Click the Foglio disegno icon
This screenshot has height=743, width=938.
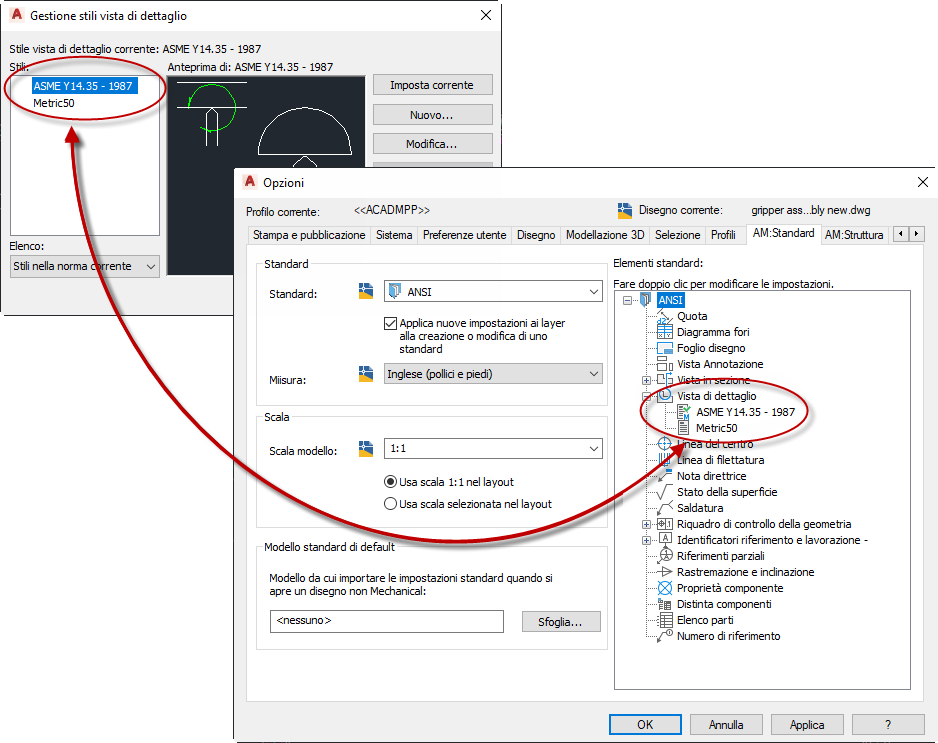pos(665,348)
